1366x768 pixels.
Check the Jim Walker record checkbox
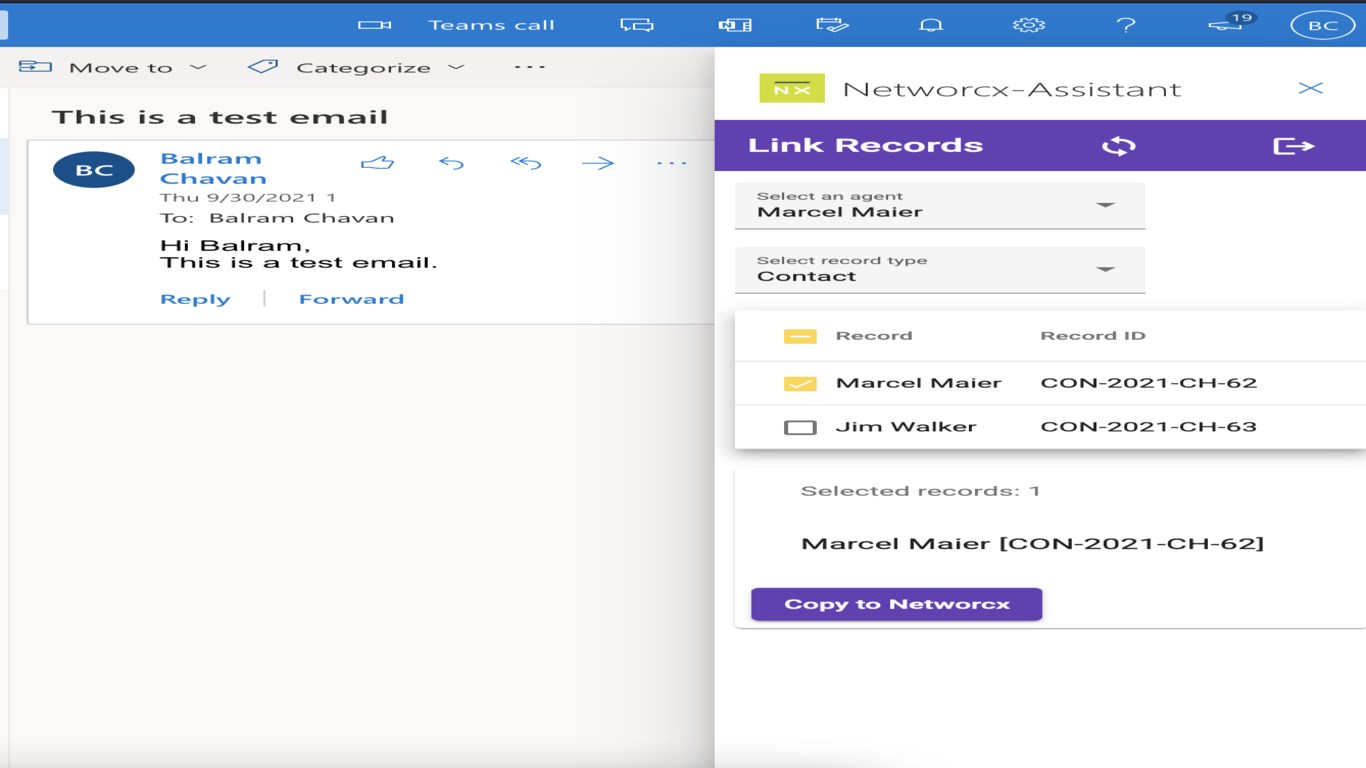point(800,427)
